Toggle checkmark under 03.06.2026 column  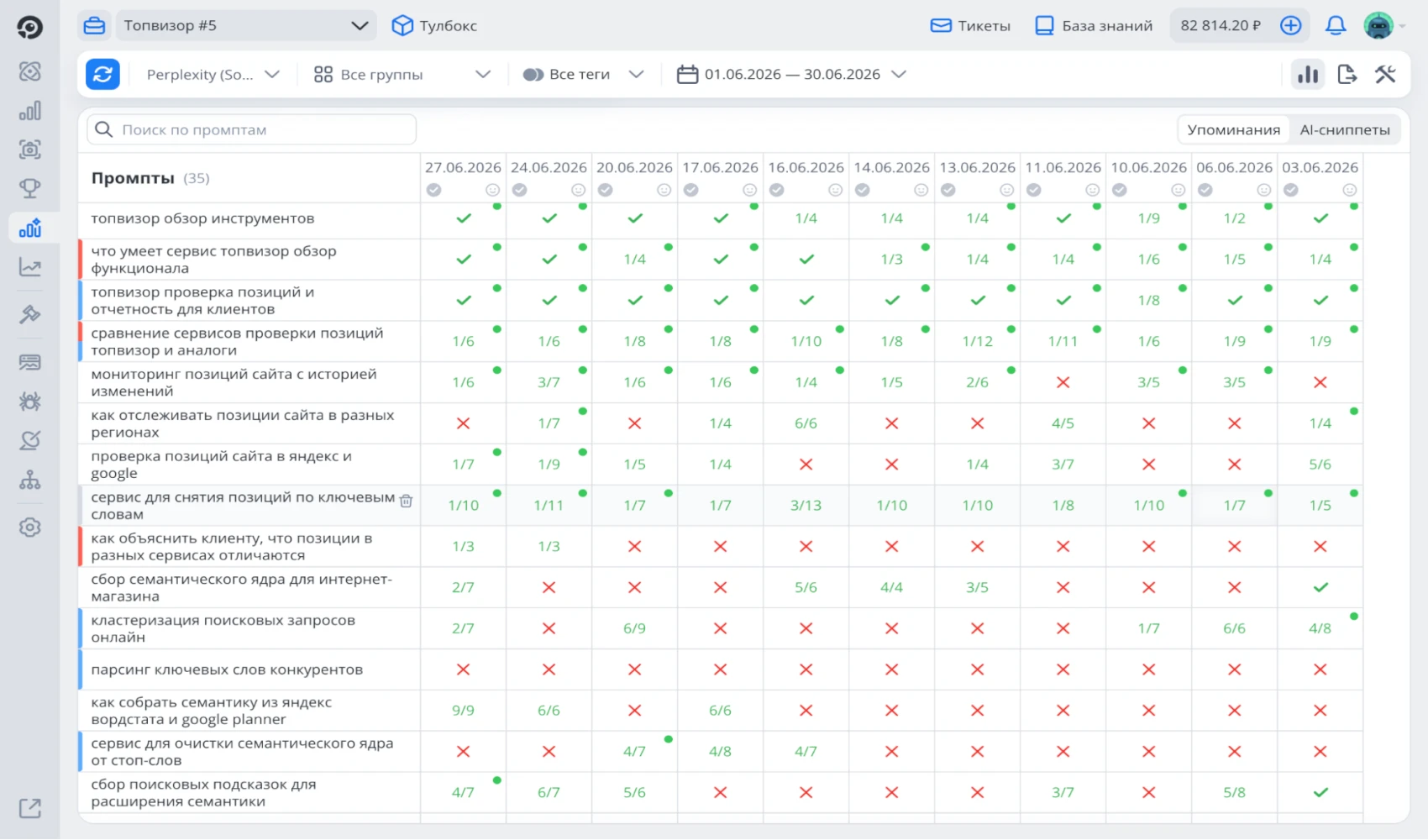[1291, 190]
